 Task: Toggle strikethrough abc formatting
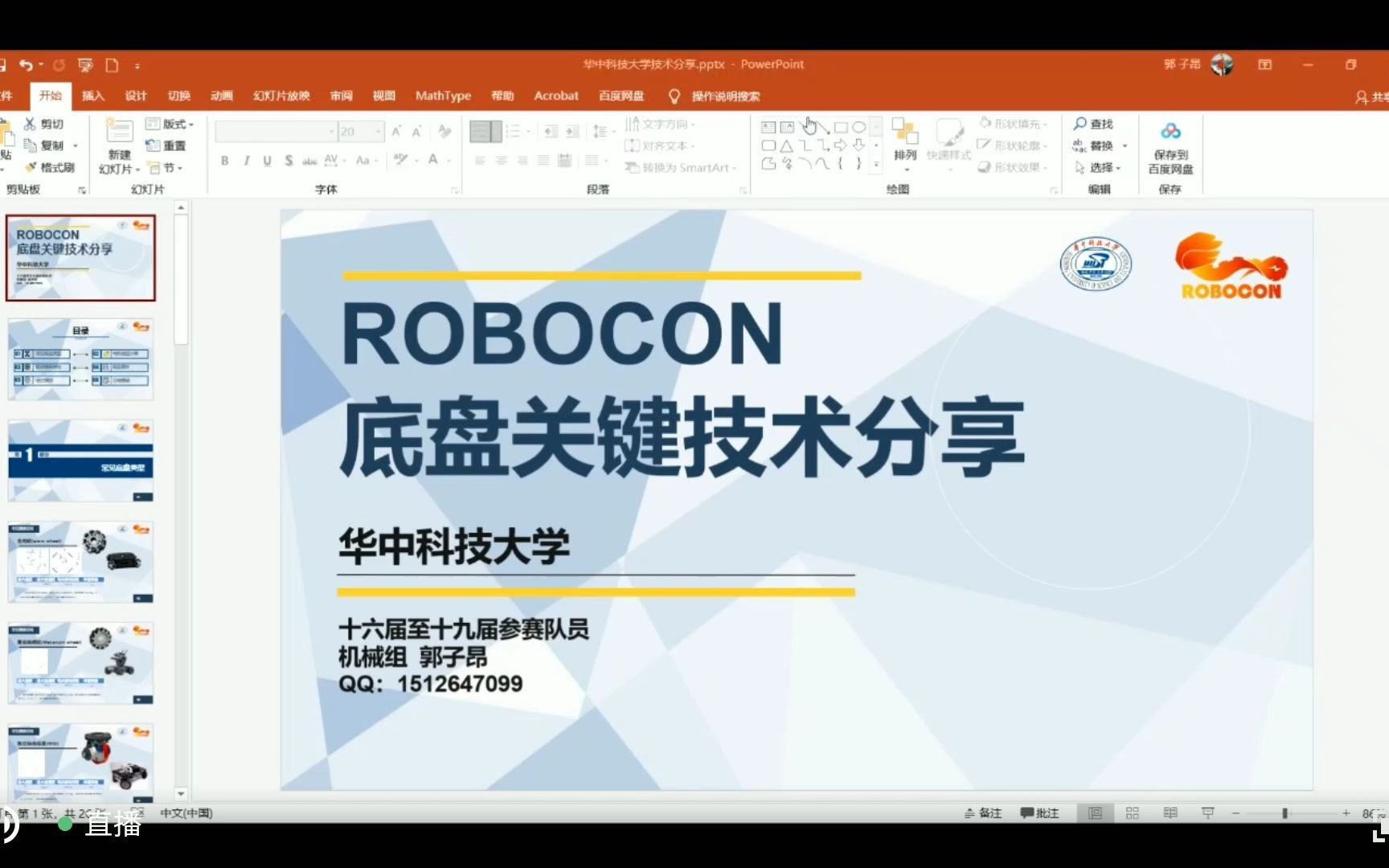(309, 161)
